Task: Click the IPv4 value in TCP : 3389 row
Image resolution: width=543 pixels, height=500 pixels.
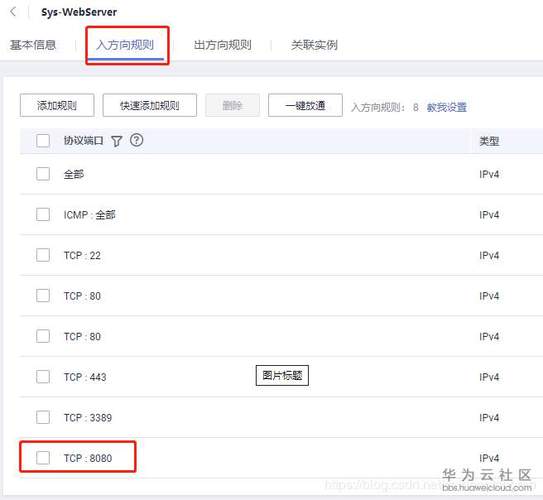Action: tap(489, 418)
